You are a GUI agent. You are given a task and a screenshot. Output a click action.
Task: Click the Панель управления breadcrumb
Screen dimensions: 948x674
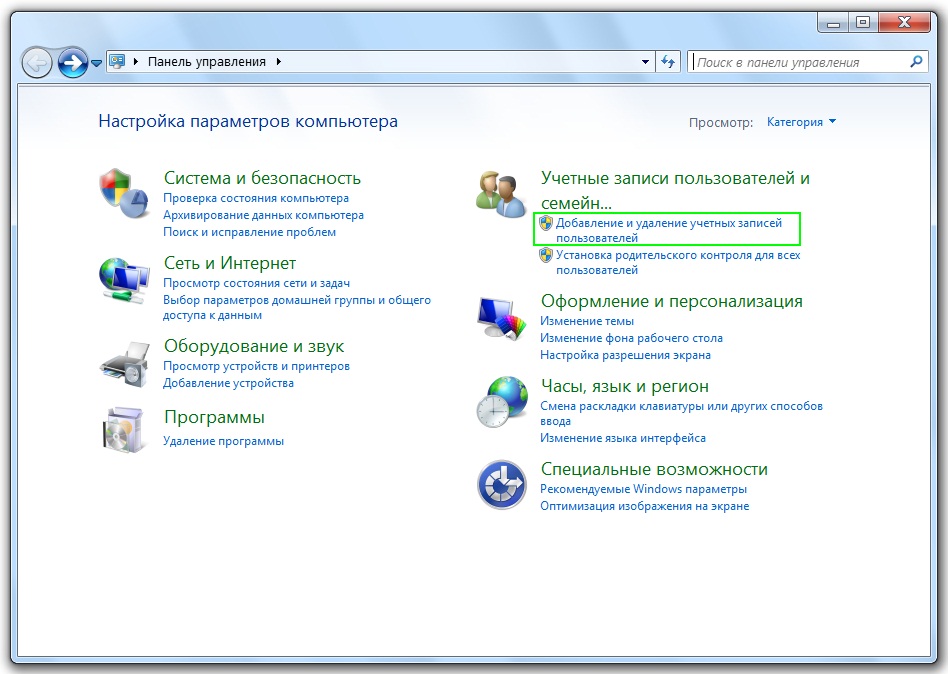click(207, 62)
